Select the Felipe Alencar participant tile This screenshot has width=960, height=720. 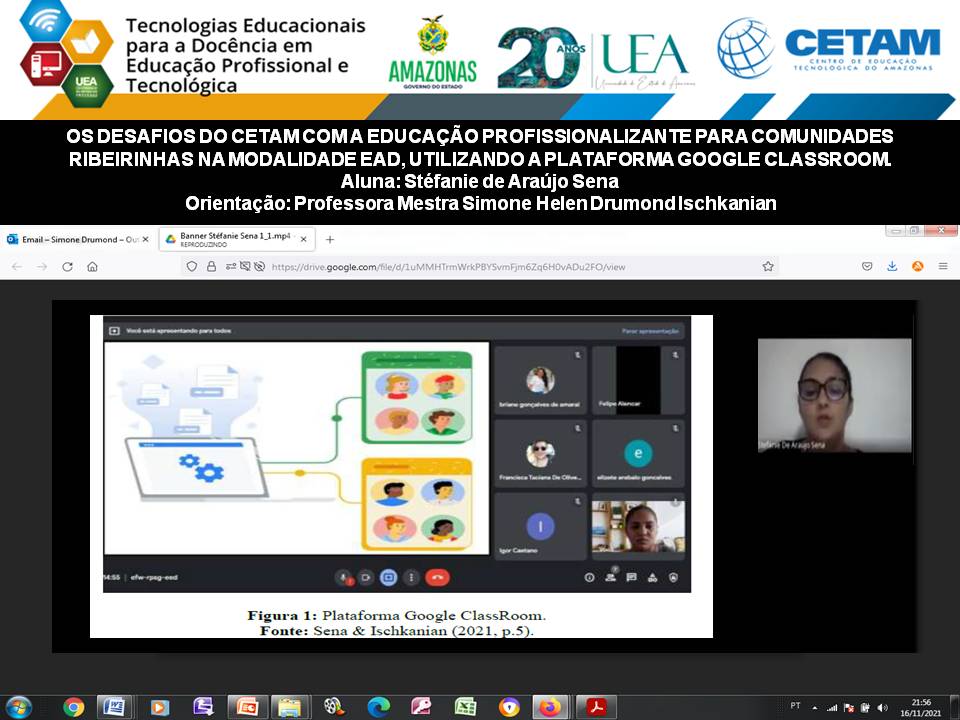click(x=638, y=380)
